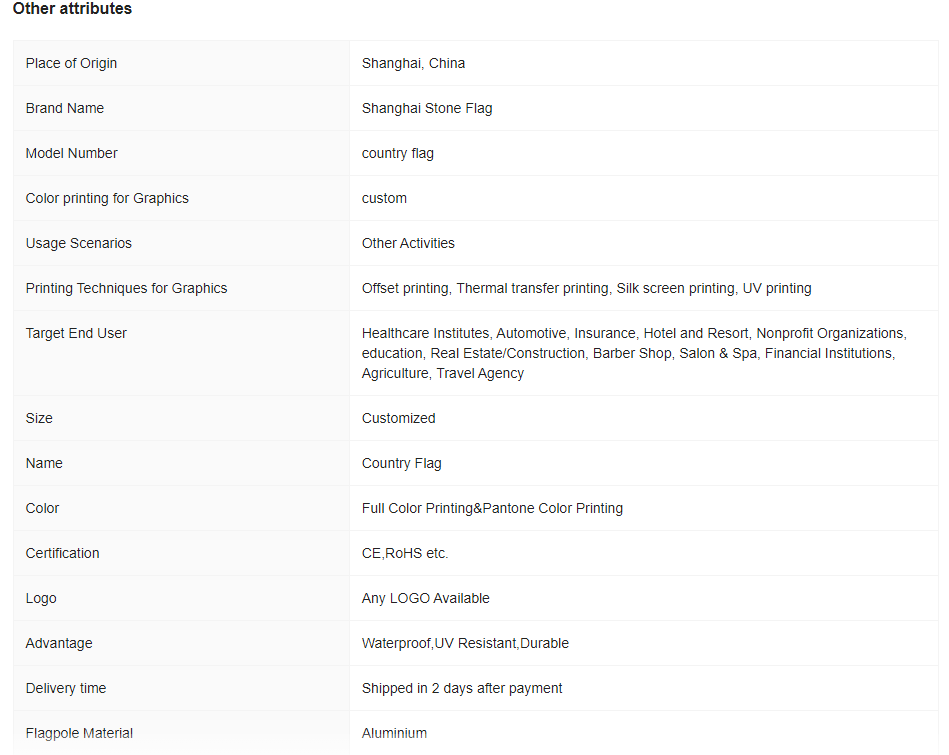Click the 'country flag' model number value
The image size is (949, 755).
click(398, 153)
